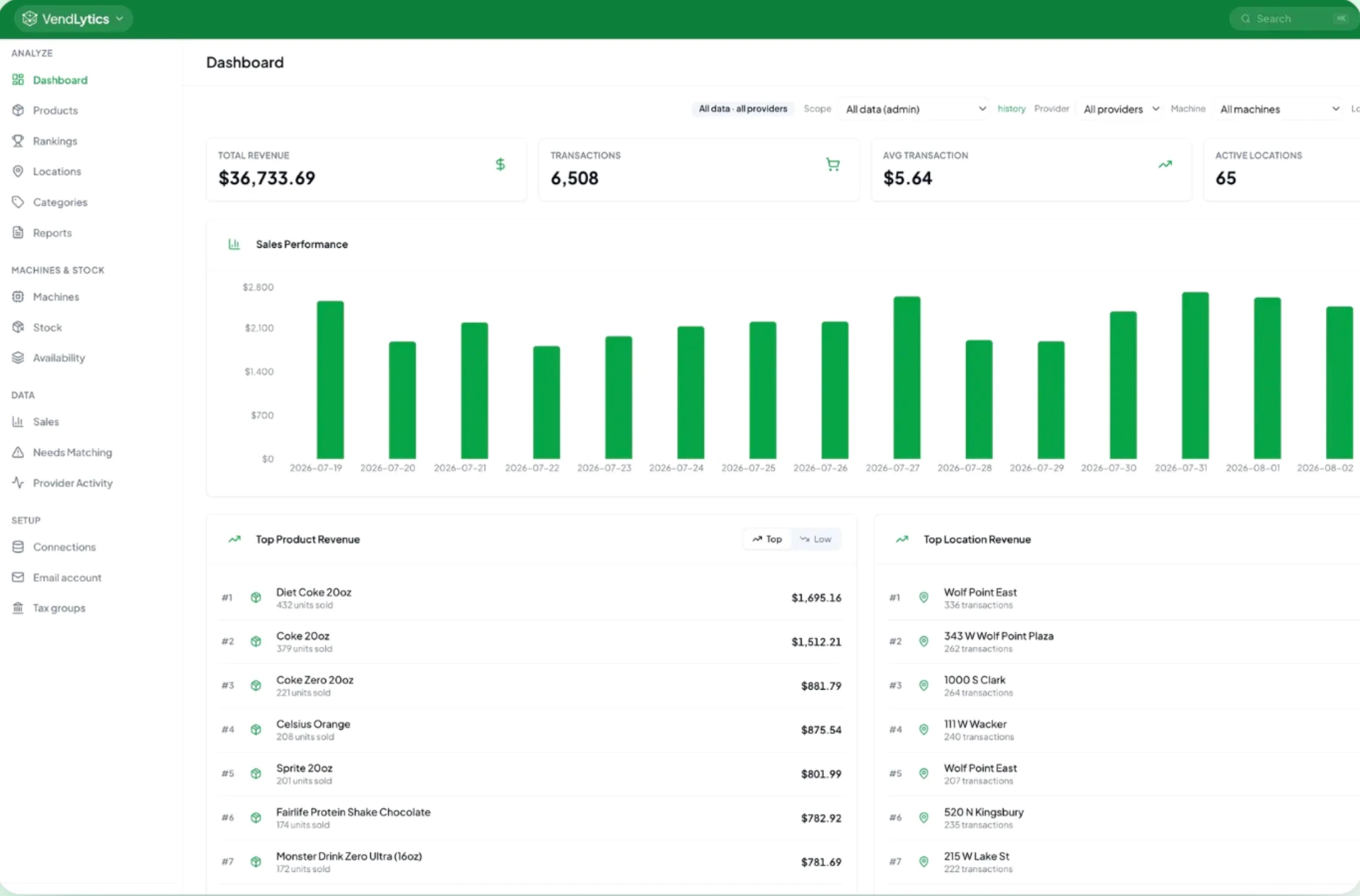
Task: Navigate to Needs Matching under Data
Action: pyautogui.click(x=72, y=452)
